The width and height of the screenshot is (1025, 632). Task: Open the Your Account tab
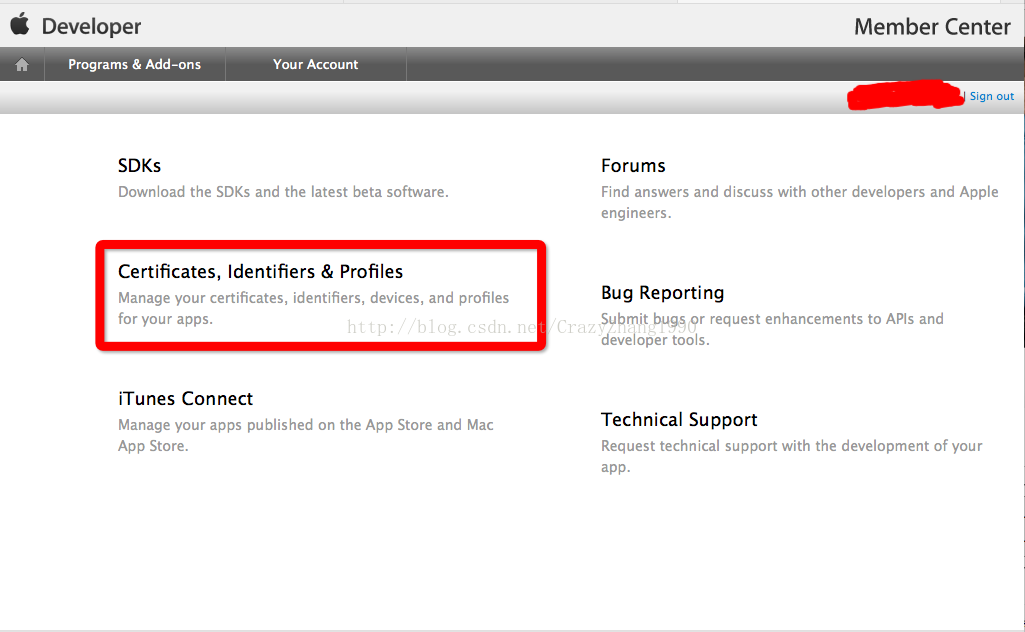click(x=316, y=64)
